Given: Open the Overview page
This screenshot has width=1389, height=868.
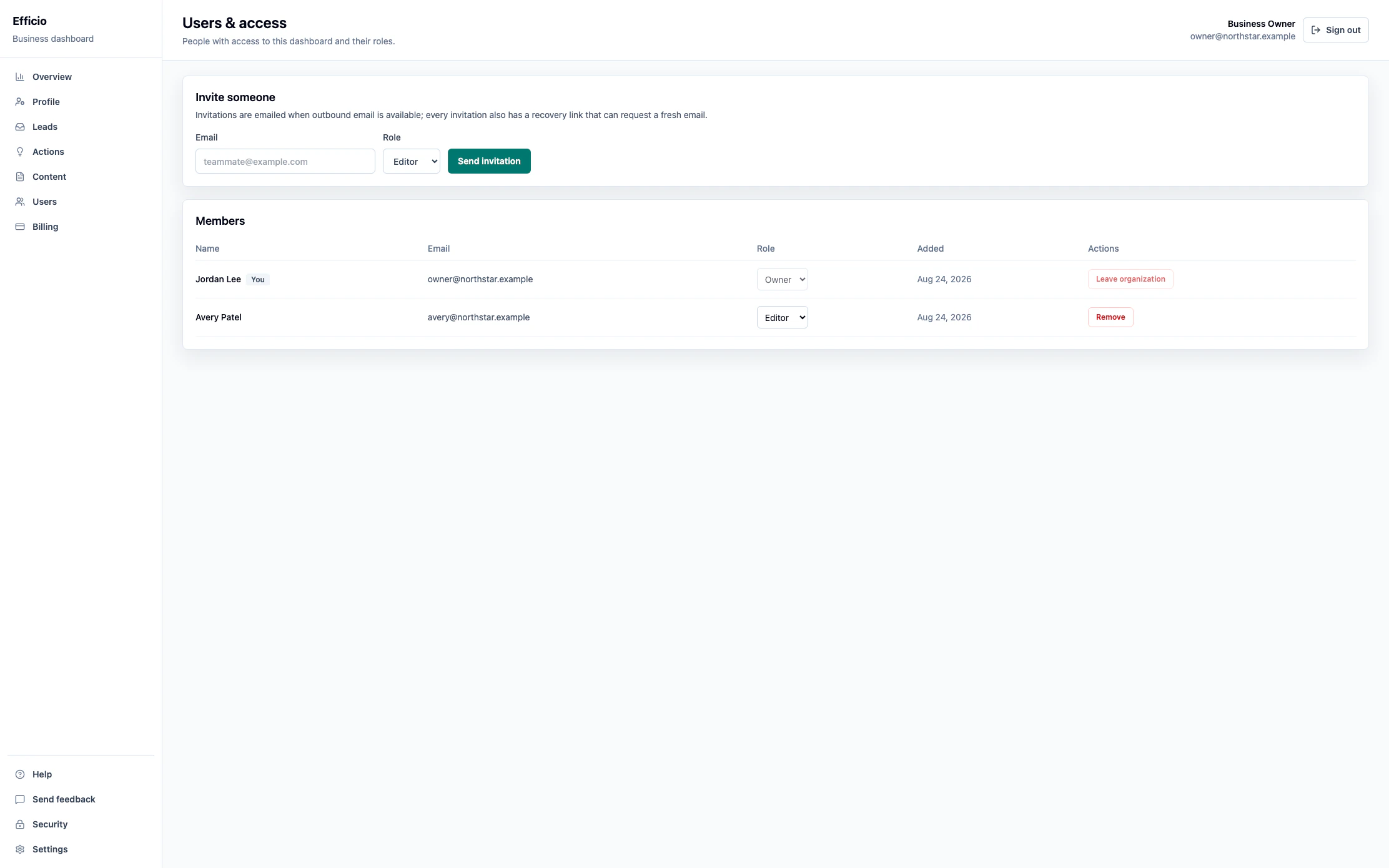Looking at the screenshot, I should tap(81, 77).
